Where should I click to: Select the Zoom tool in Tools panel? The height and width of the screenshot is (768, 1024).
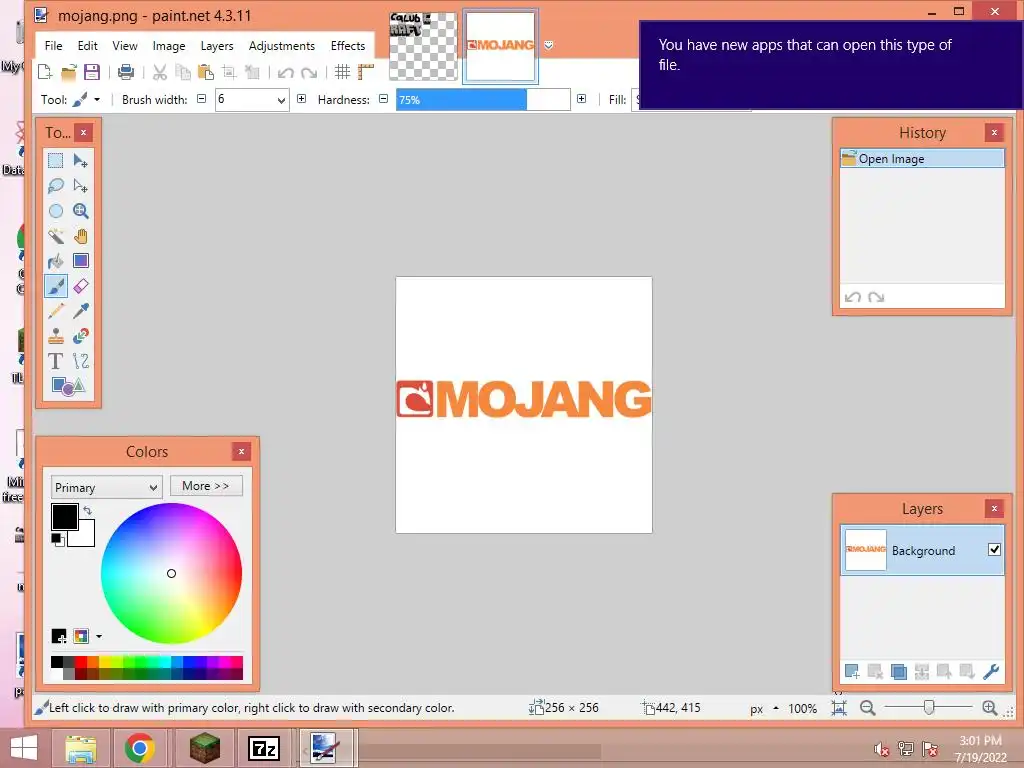[80, 211]
